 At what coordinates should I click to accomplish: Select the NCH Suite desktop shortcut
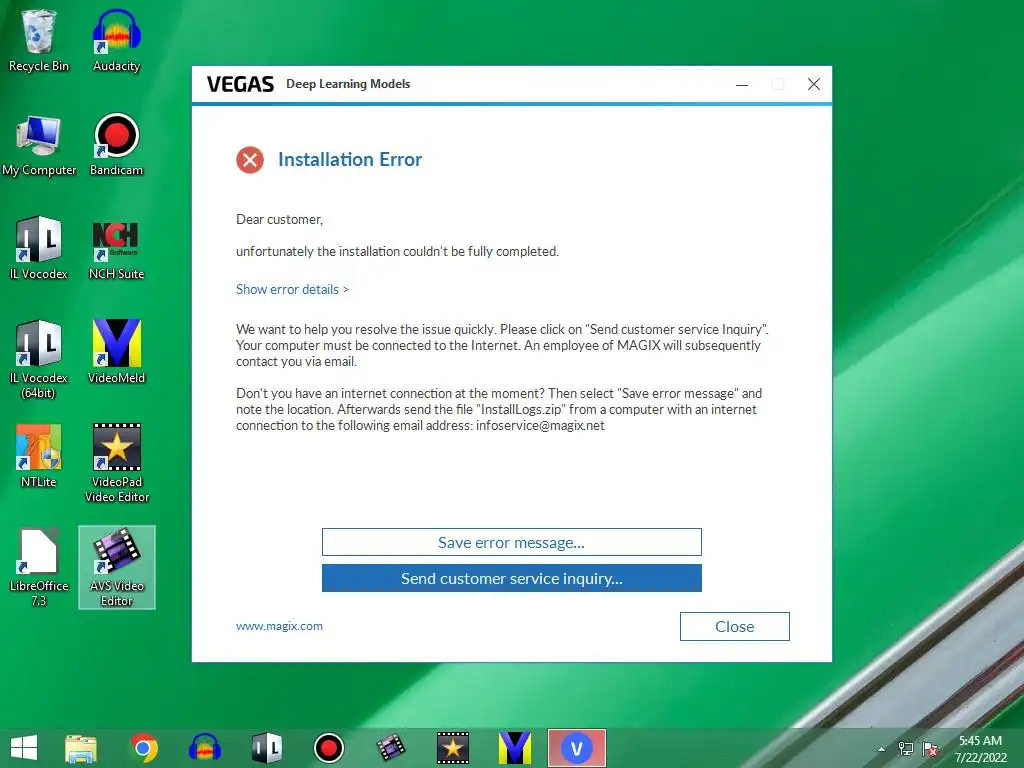pyautogui.click(x=116, y=249)
